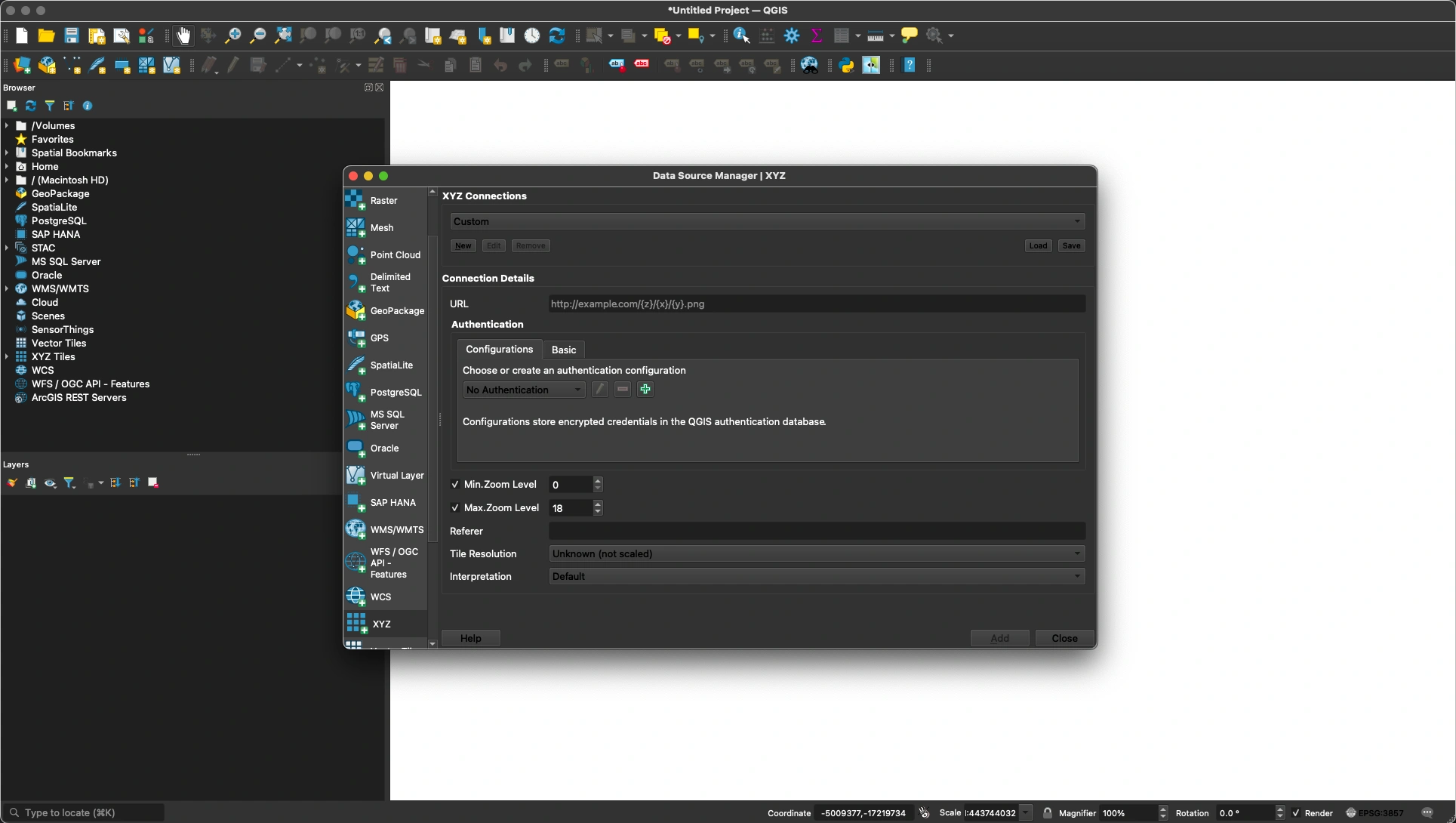The width and height of the screenshot is (1456, 823).
Task: Open the Layers panel style dock icon
Action: coord(12,482)
